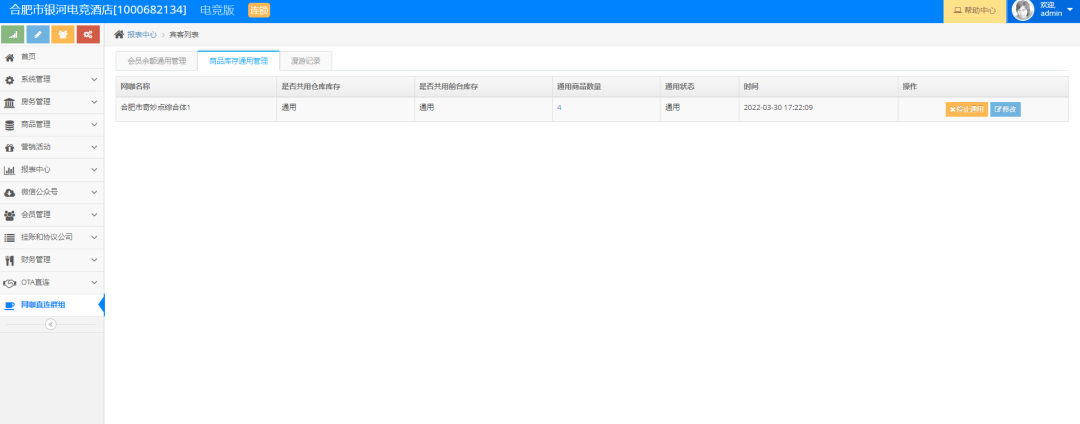The image size is (1080, 424).
Task: Expand the 会员管理 menu chevron
Action: (94, 215)
